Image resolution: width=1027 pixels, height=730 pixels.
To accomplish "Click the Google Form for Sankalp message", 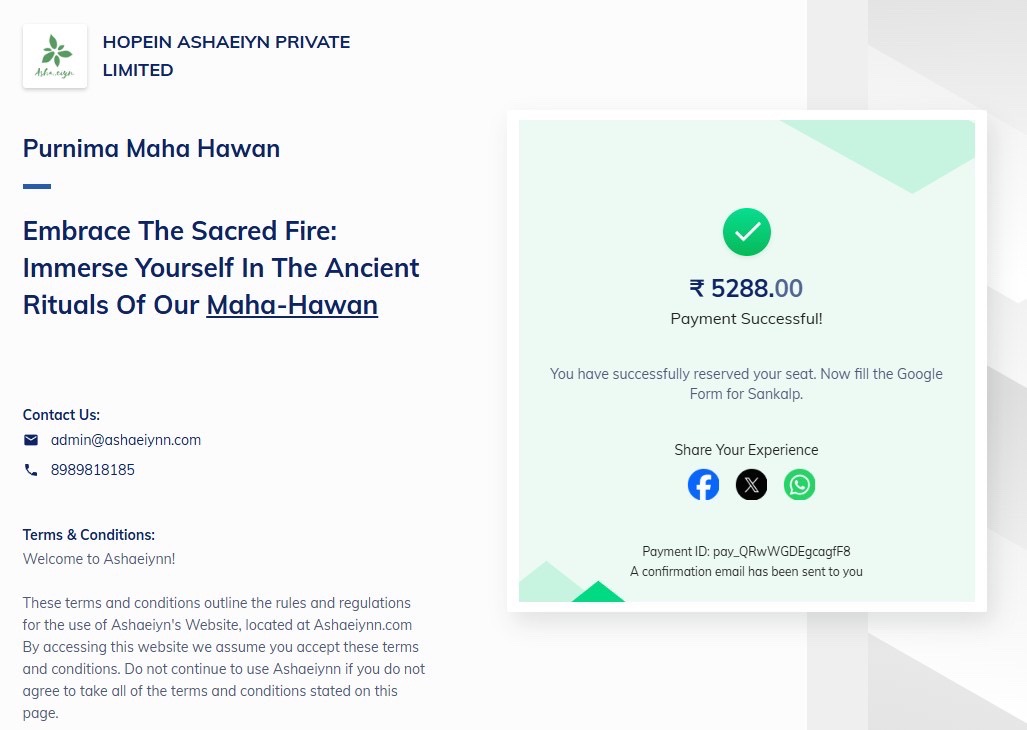I will pos(746,384).
